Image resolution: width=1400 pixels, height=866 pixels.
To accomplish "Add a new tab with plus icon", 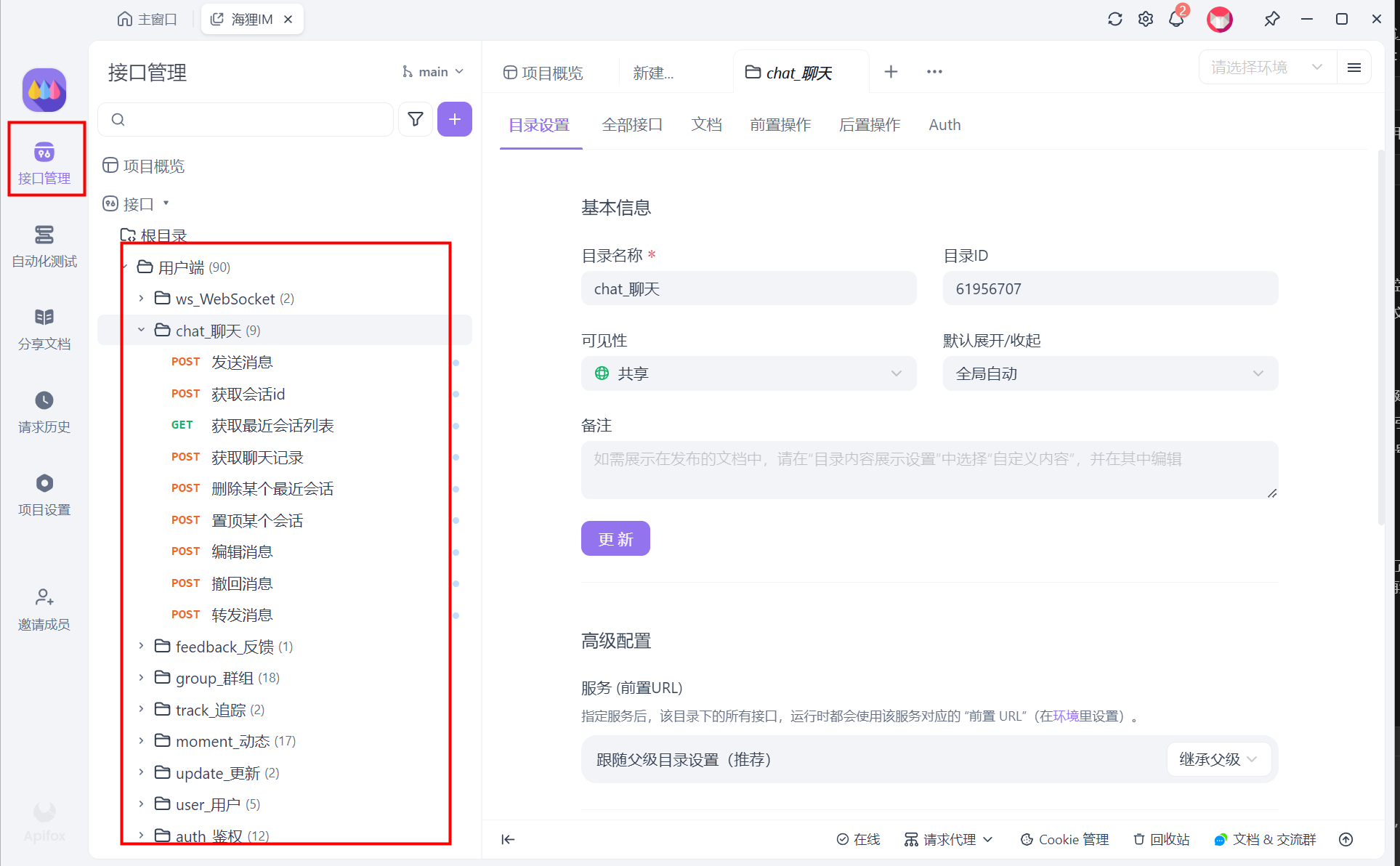I will (x=891, y=72).
